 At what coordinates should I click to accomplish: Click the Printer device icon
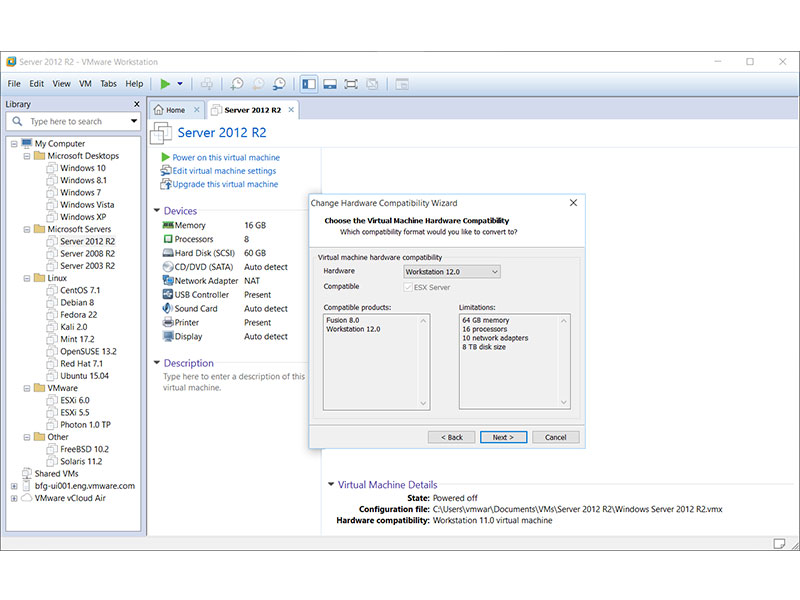tap(168, 322)
